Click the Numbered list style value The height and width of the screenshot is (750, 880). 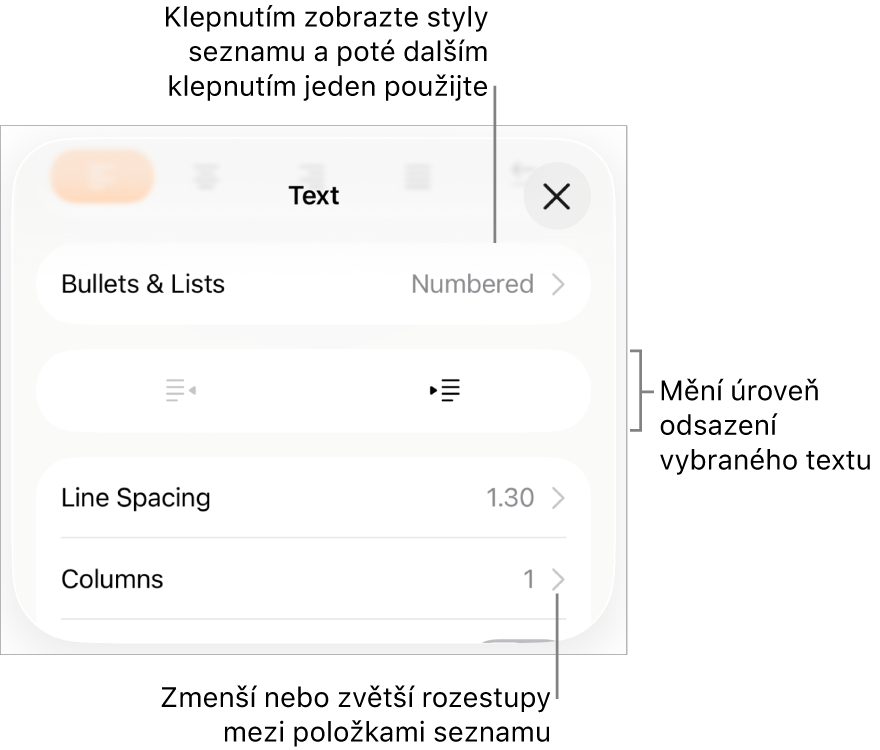point(472,285)
